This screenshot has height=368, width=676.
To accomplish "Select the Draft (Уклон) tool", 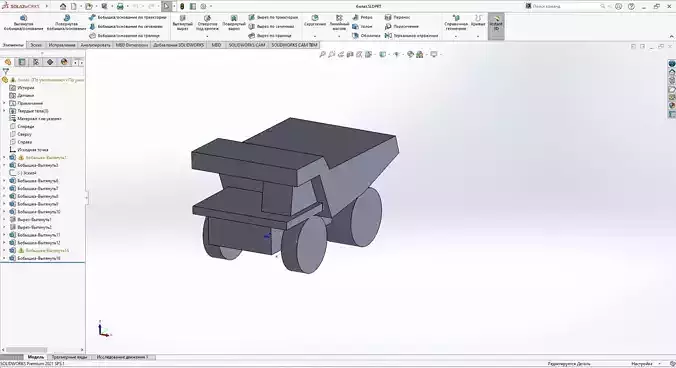I will 362,26.
